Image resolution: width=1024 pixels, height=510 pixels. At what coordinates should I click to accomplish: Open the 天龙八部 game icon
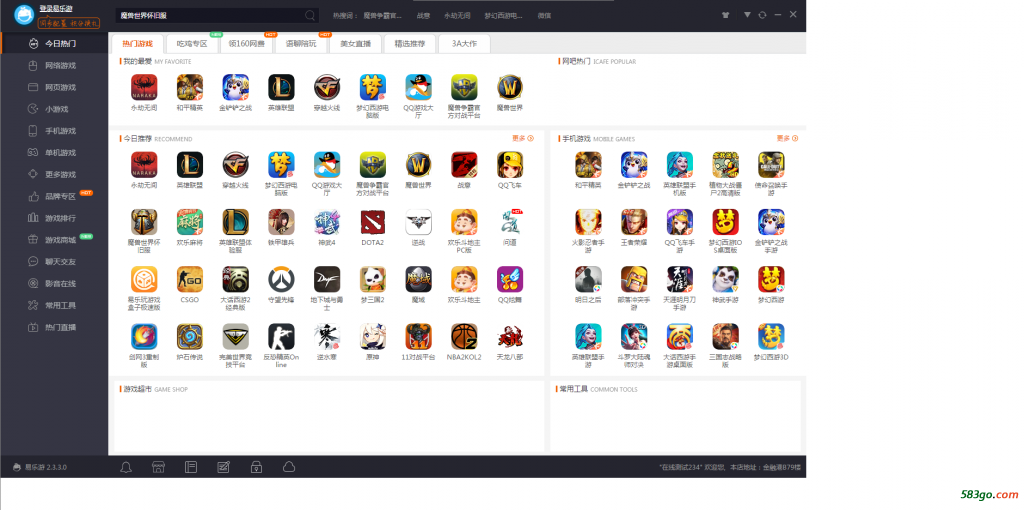coord(509,336)
